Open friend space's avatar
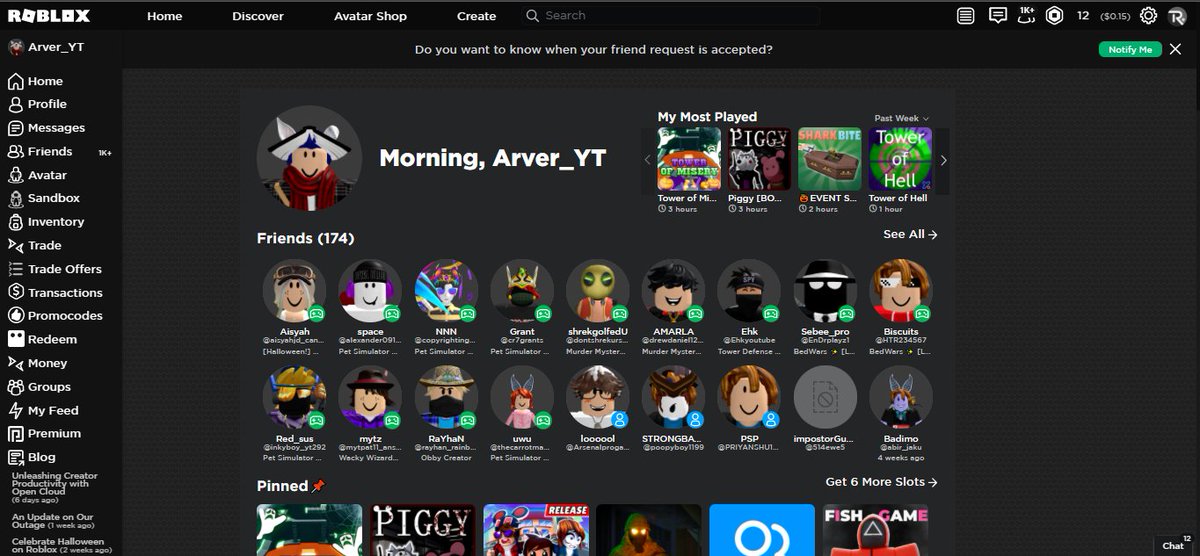This screenshot has width=1200, height=556. tap(370, 291)
